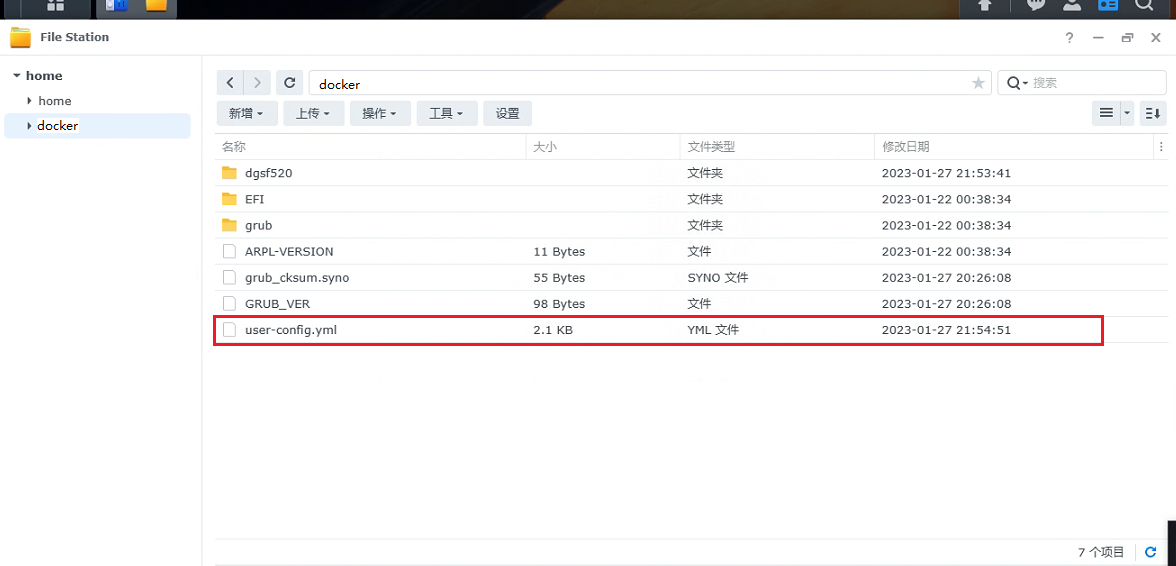Refresh the docker folder listing
Screen dimensions: 1176x566
(x=290, y=83)
